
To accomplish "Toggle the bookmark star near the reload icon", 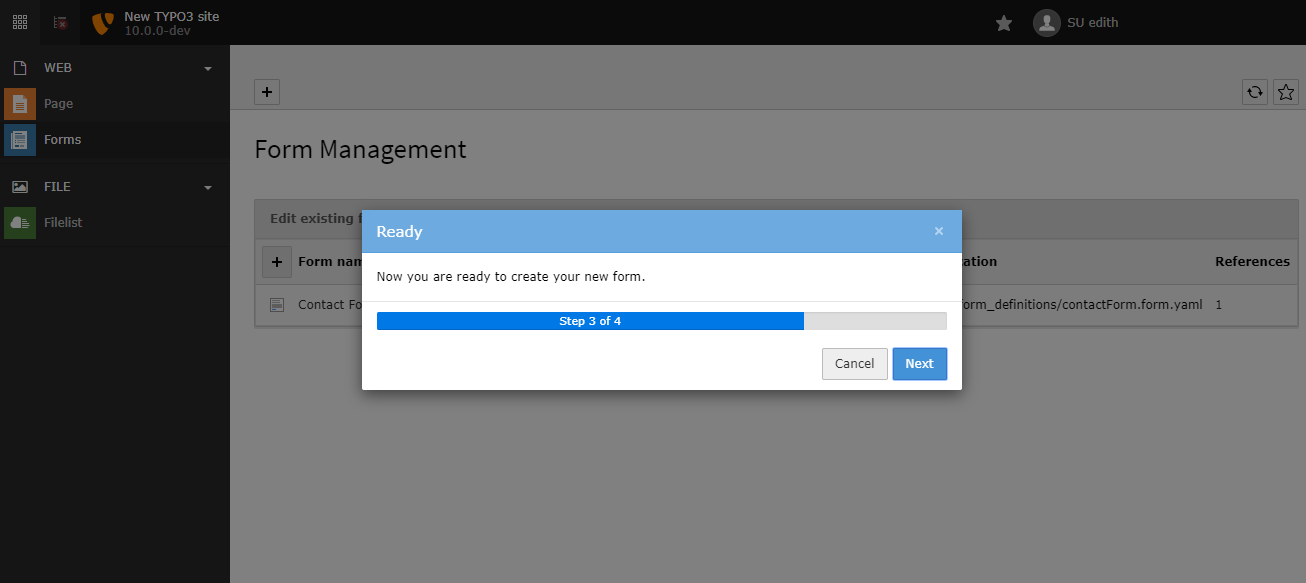I will (1286, 92).
